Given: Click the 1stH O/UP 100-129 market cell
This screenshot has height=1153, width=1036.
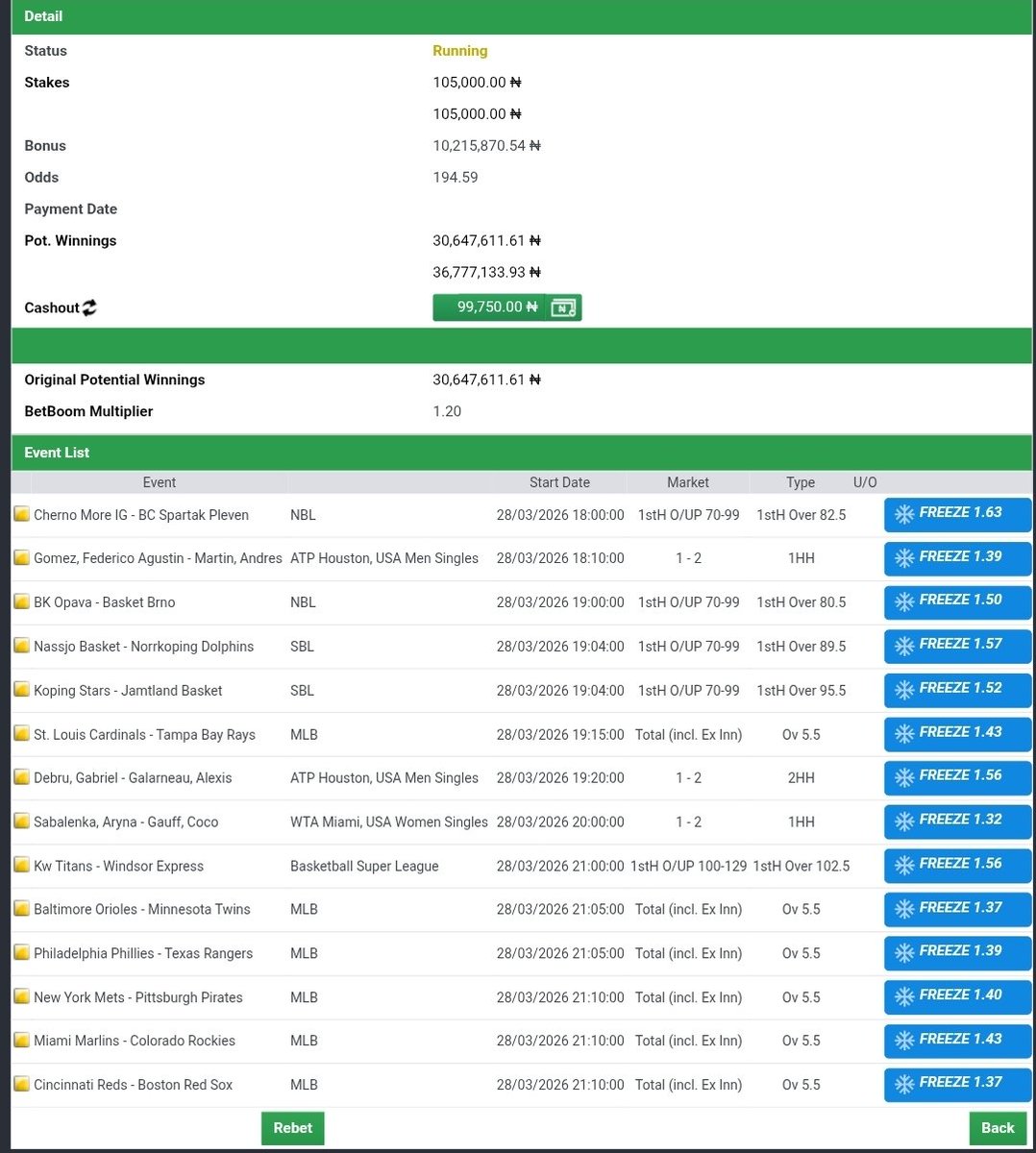Looking at the screenshot, I should click(x=688, y=866).
